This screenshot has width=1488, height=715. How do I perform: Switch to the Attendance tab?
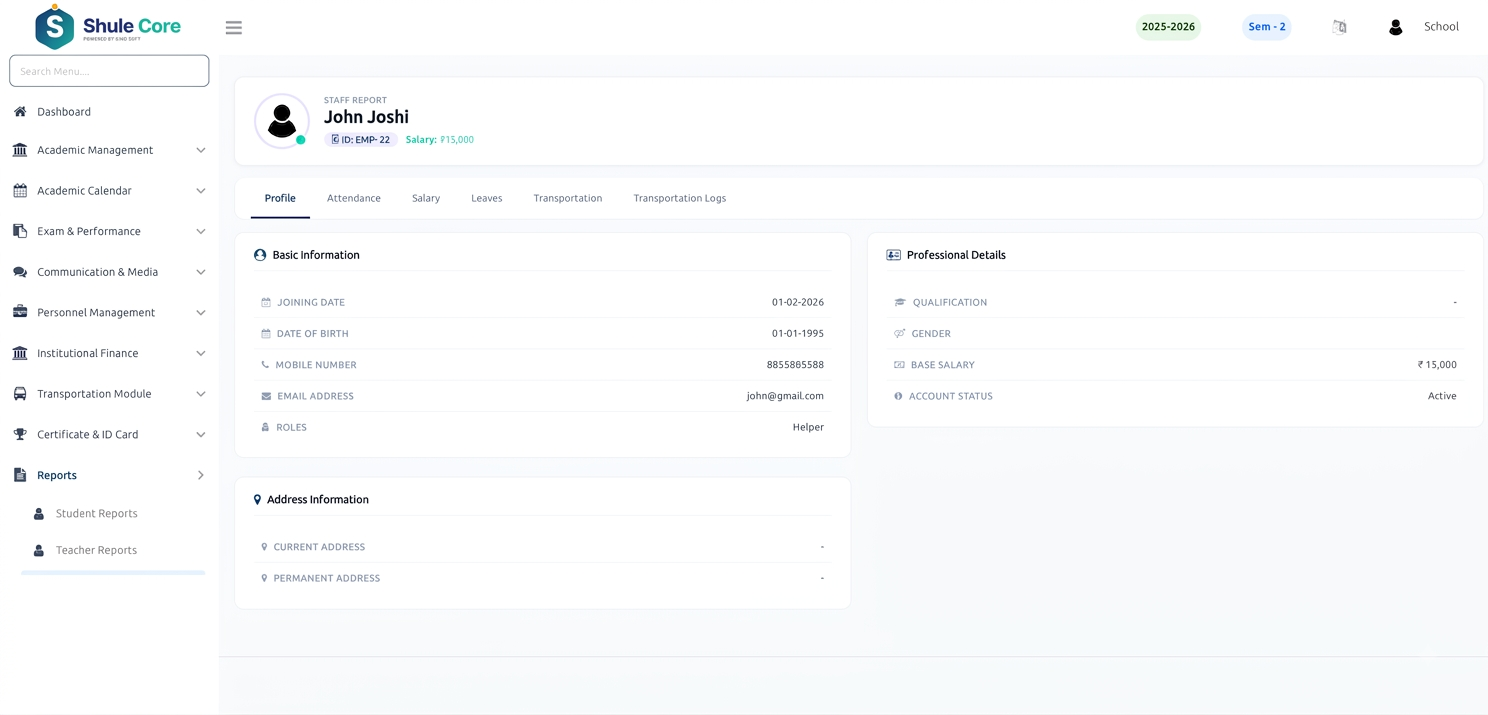[x=354, y=198]
